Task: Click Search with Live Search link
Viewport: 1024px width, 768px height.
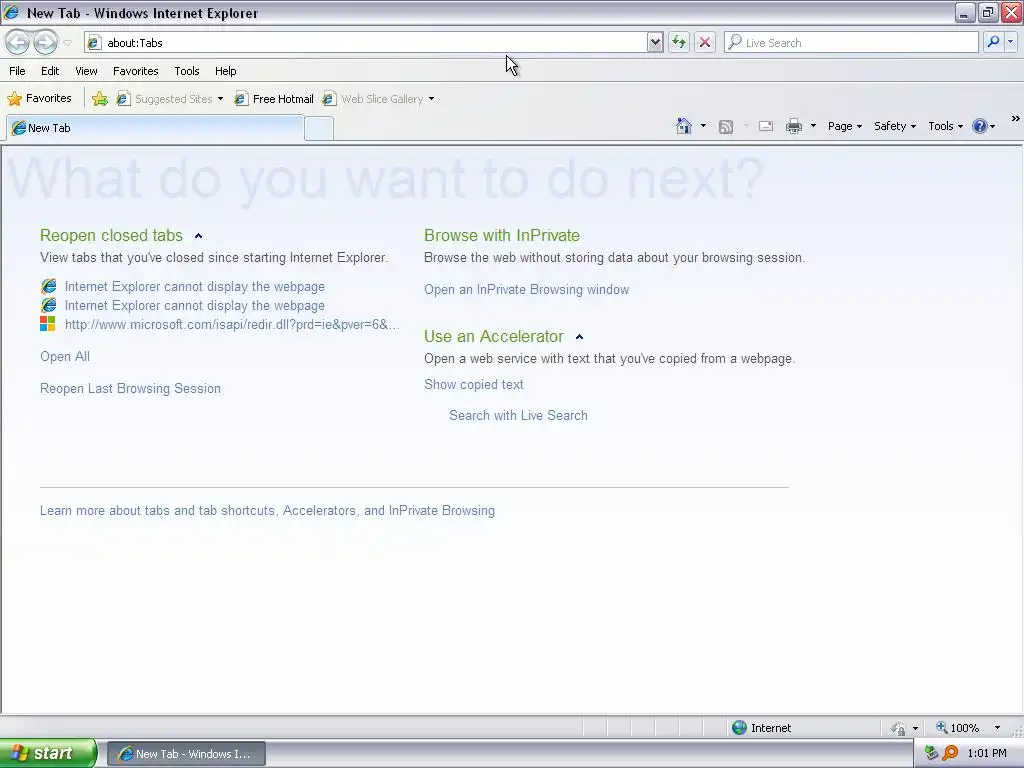Action: (x=518, y=415)
